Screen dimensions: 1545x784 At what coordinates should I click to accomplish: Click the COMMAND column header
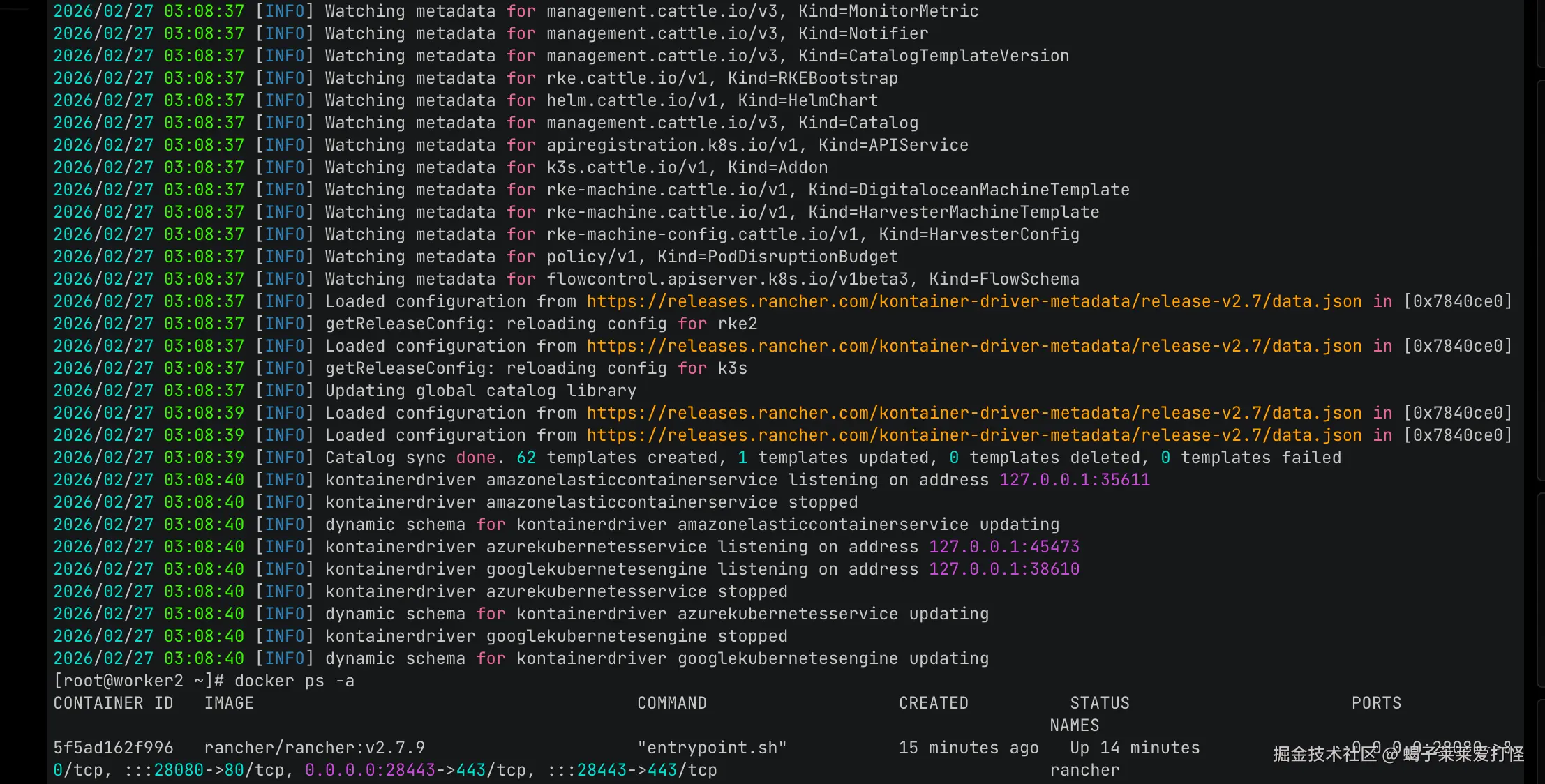[671, 703]
